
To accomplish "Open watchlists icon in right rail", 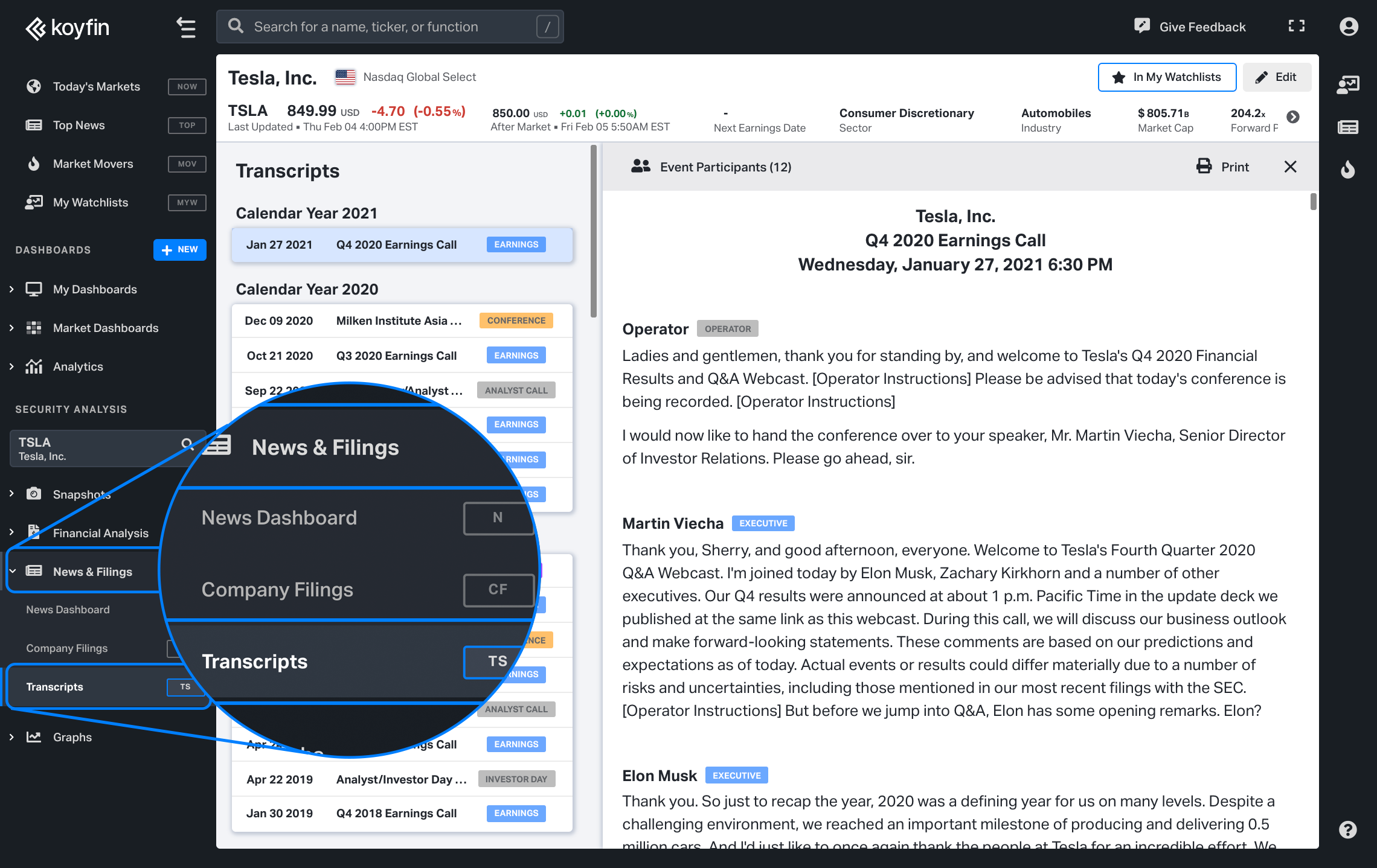I will [1348, 85].
